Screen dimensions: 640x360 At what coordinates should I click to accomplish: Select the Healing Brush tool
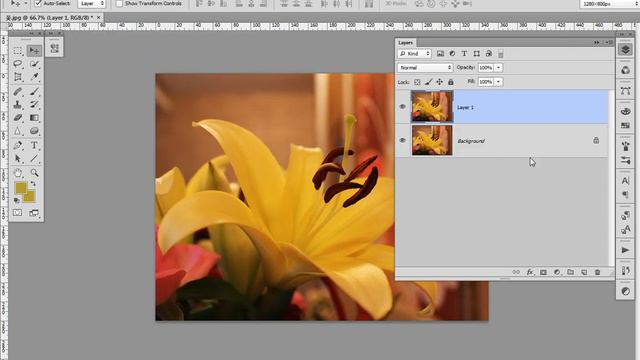18,91
